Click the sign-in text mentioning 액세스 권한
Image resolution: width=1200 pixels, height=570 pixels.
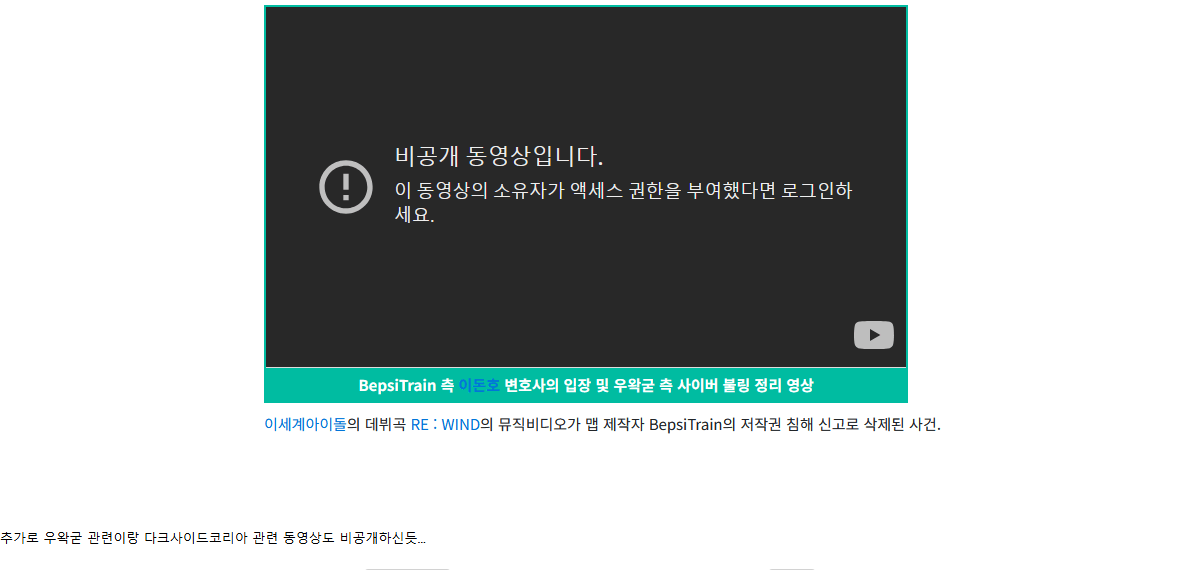(623, 202)
